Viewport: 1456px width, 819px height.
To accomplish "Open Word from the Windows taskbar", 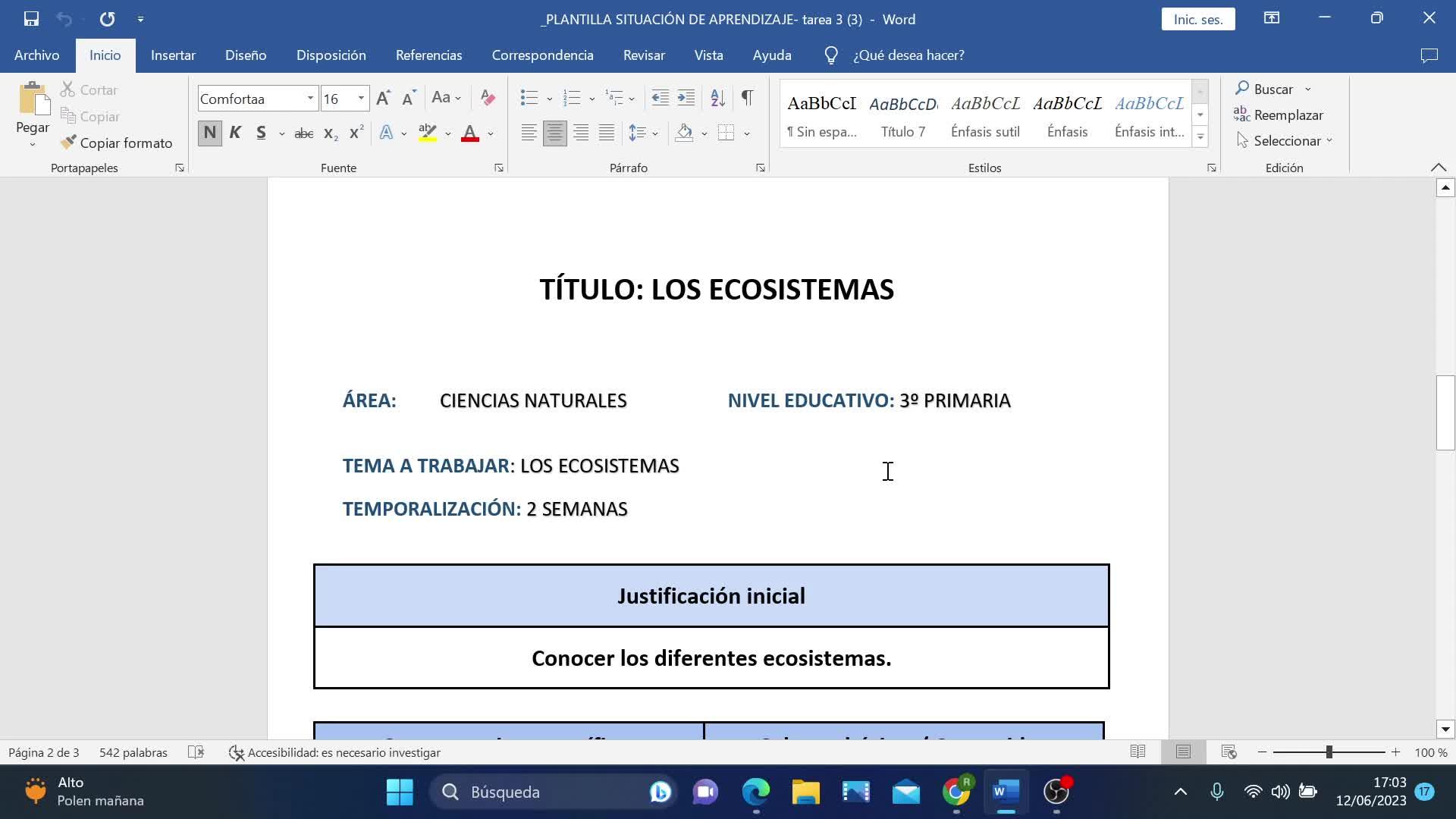I will point(1006,792).
